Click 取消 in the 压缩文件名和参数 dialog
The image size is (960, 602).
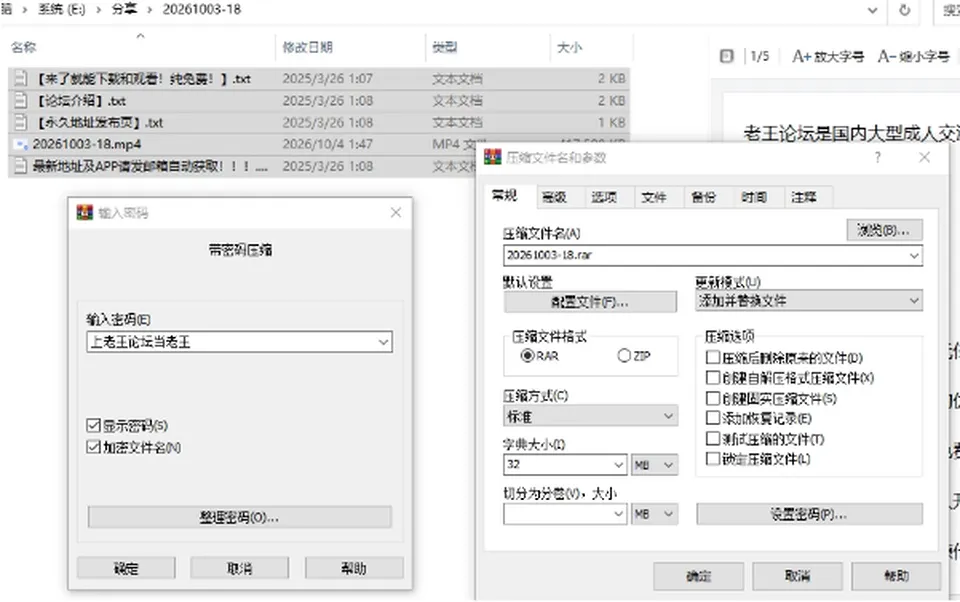click(x=797, y=576)
